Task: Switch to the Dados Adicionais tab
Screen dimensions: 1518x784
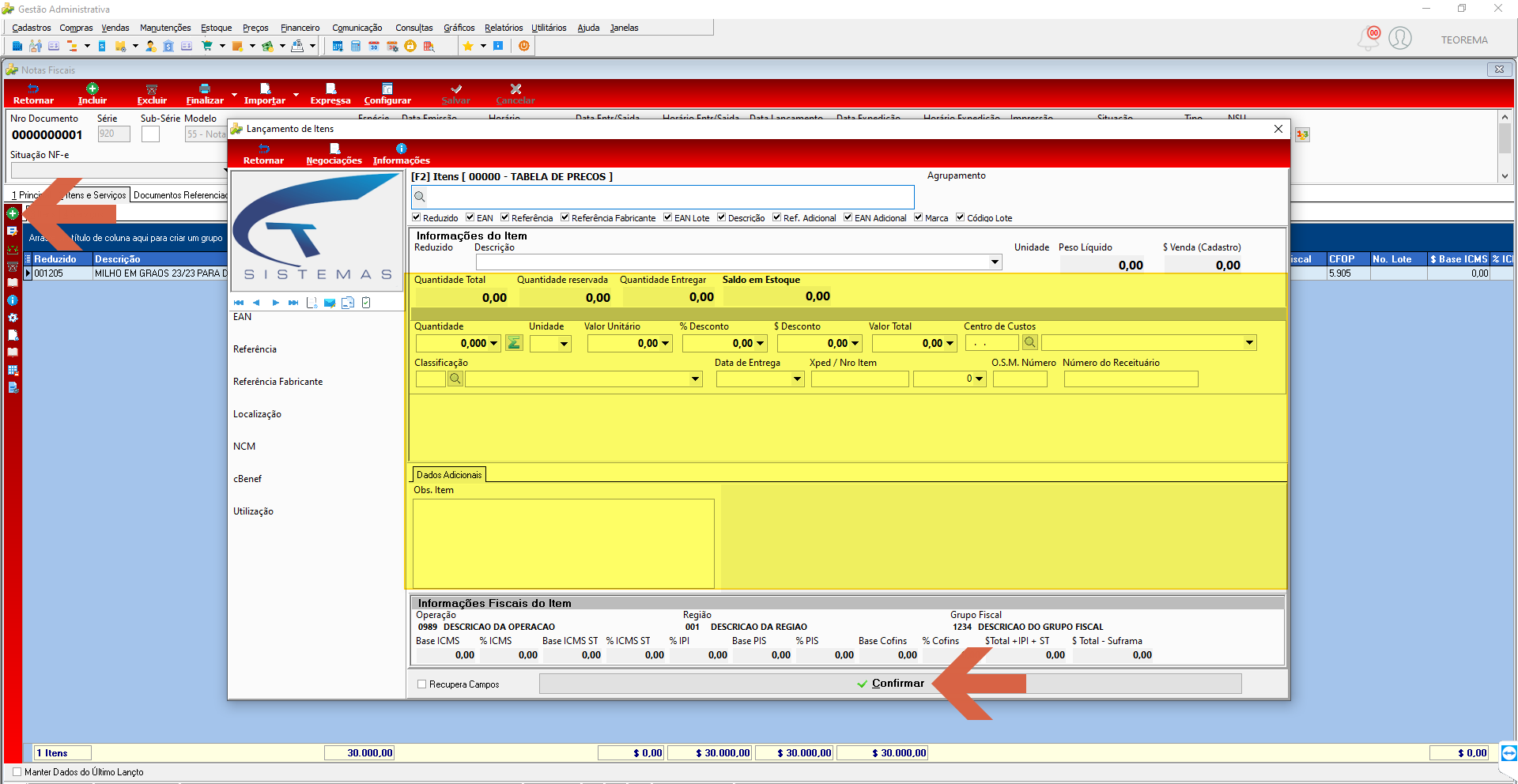Action: (449, 475)
